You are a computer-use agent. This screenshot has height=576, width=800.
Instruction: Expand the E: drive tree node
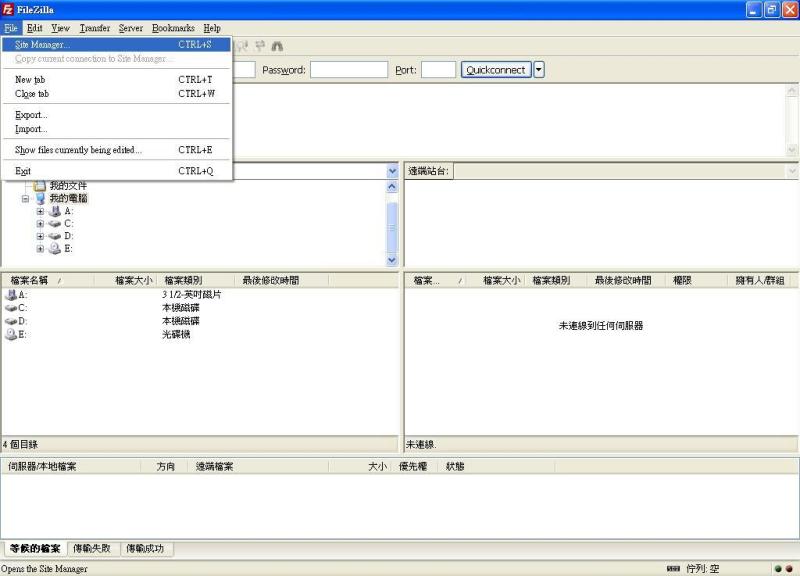coord(40,248)
